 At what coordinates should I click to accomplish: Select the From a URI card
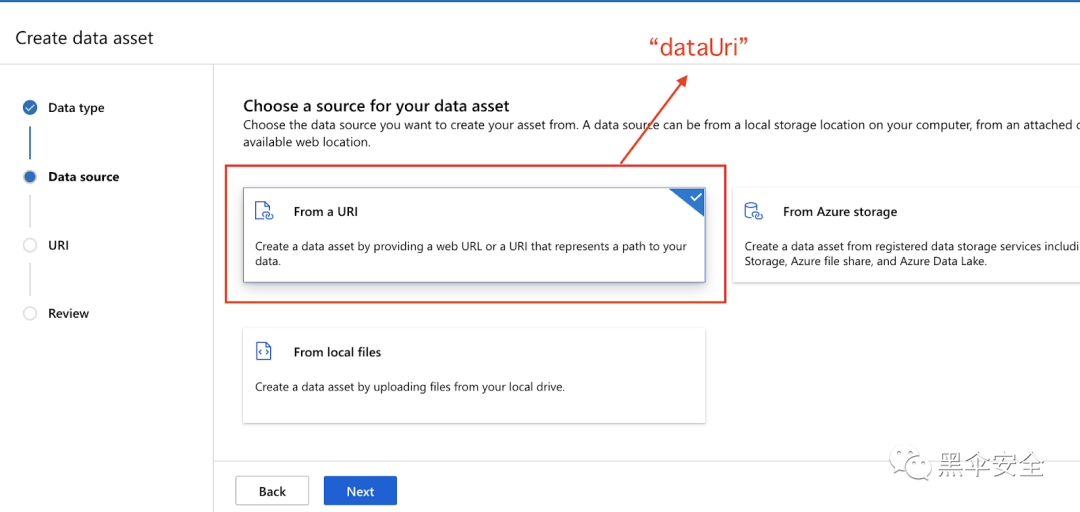[474, 234]
